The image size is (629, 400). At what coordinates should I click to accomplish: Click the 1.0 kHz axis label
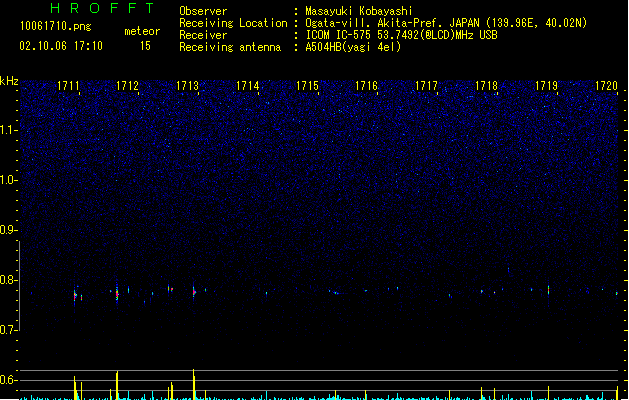tap(7, 180)
